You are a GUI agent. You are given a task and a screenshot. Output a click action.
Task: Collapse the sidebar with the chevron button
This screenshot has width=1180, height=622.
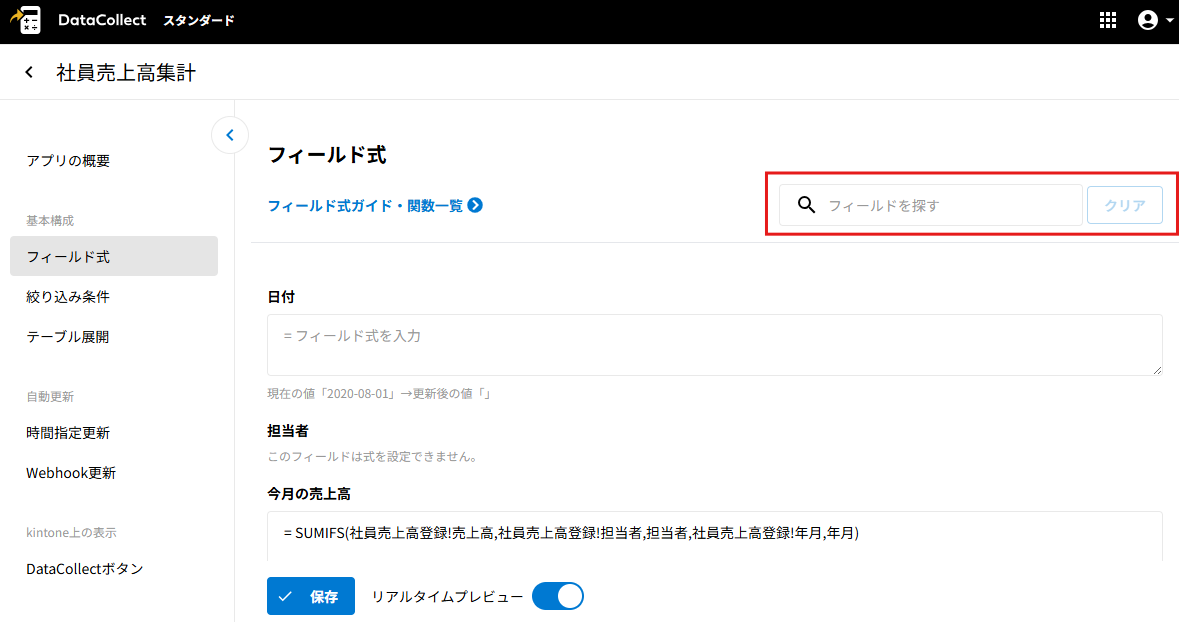tap(230, 135)
